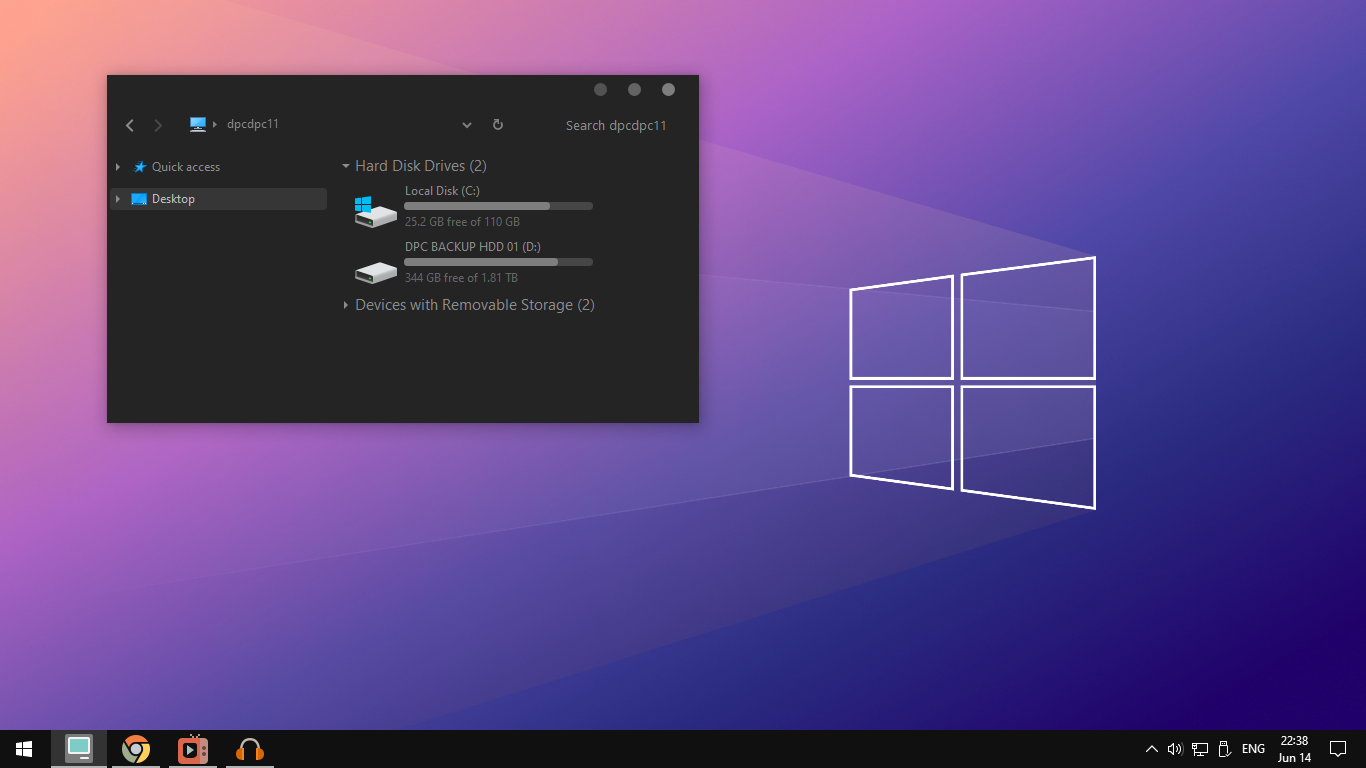The image size is (1366, 768).
Task: Refresh the current folder view
Action: [497, 124]
